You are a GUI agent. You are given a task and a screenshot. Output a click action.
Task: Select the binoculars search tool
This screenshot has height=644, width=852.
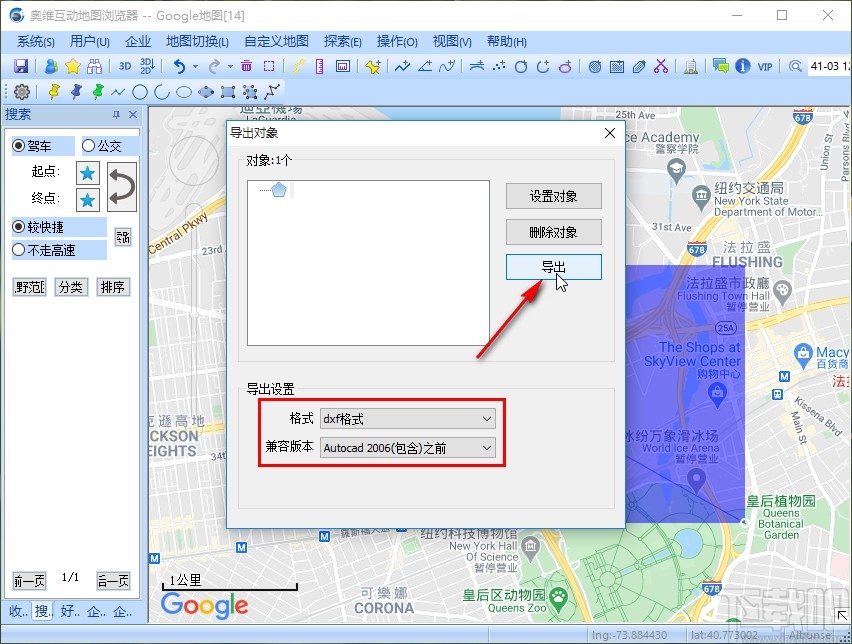[95, 64]
